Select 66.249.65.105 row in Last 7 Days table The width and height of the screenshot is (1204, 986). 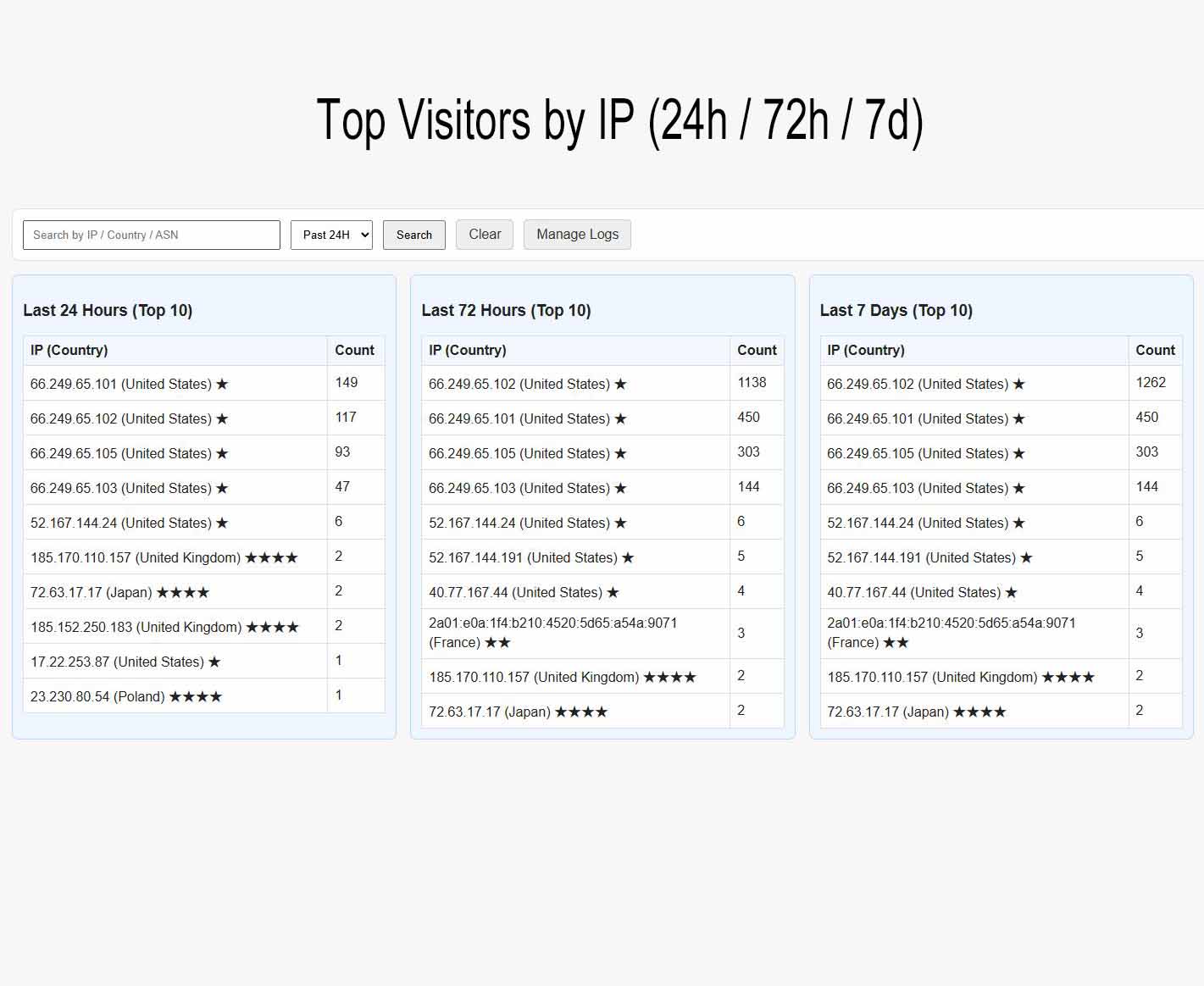(1001, 452)
